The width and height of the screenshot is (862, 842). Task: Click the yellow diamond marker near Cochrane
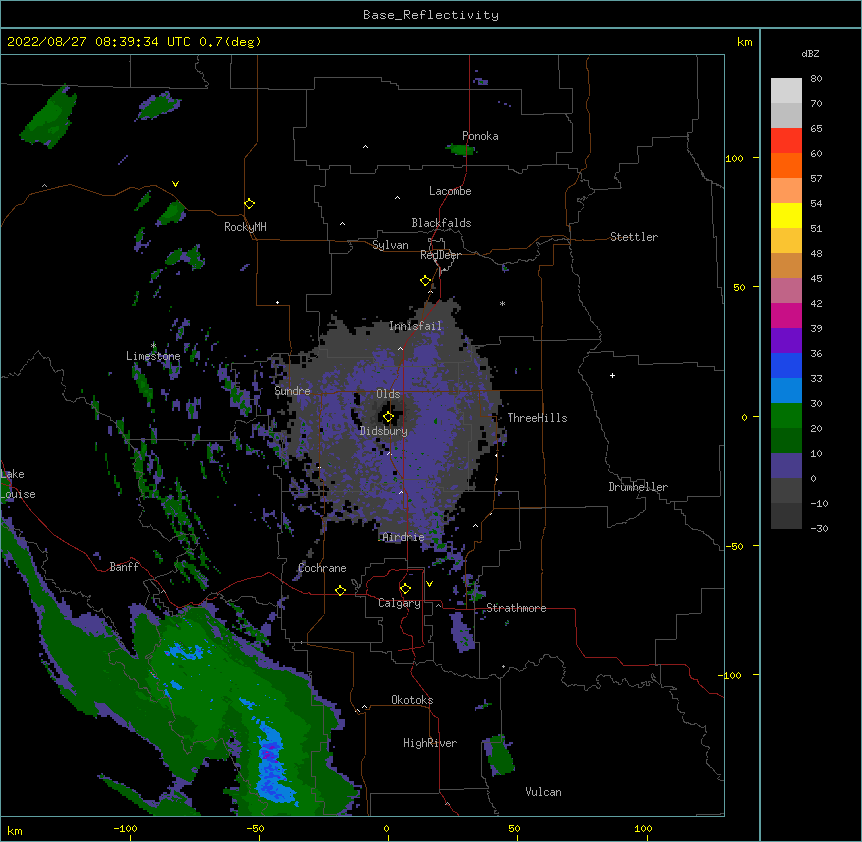[340, 590]
